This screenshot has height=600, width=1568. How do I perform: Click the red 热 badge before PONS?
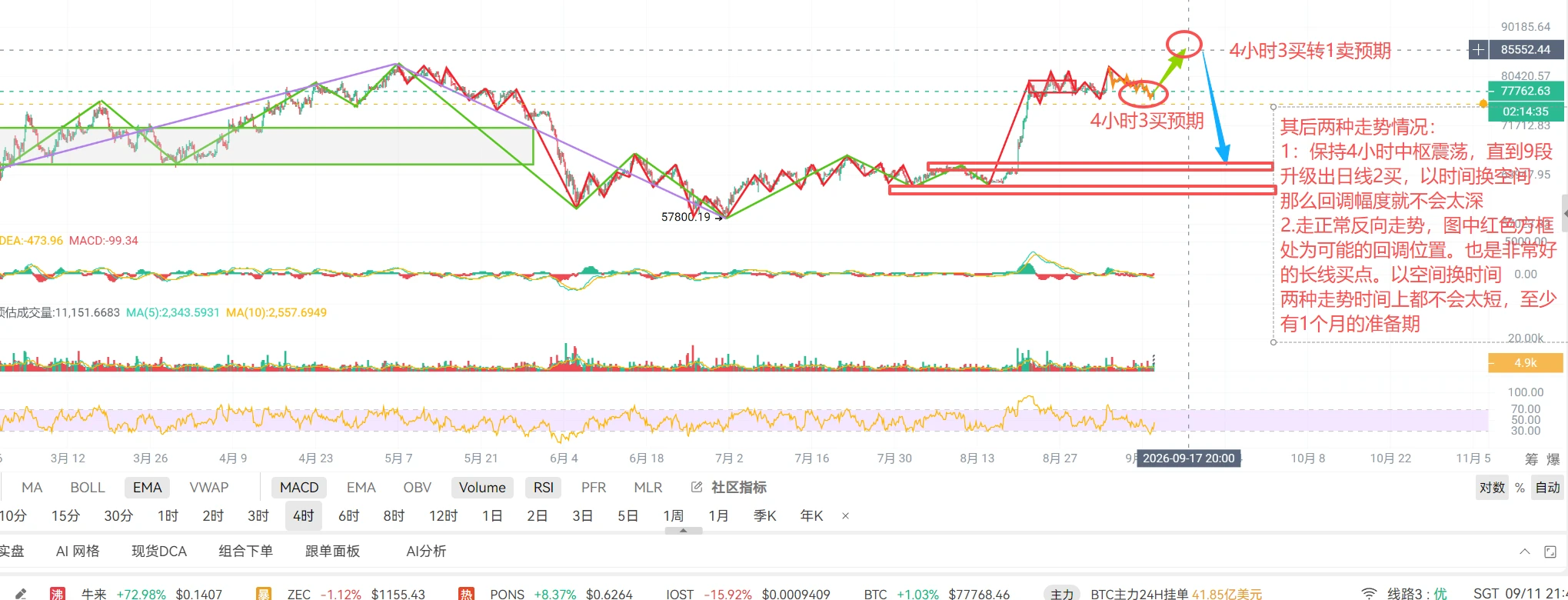coord(466,594)
